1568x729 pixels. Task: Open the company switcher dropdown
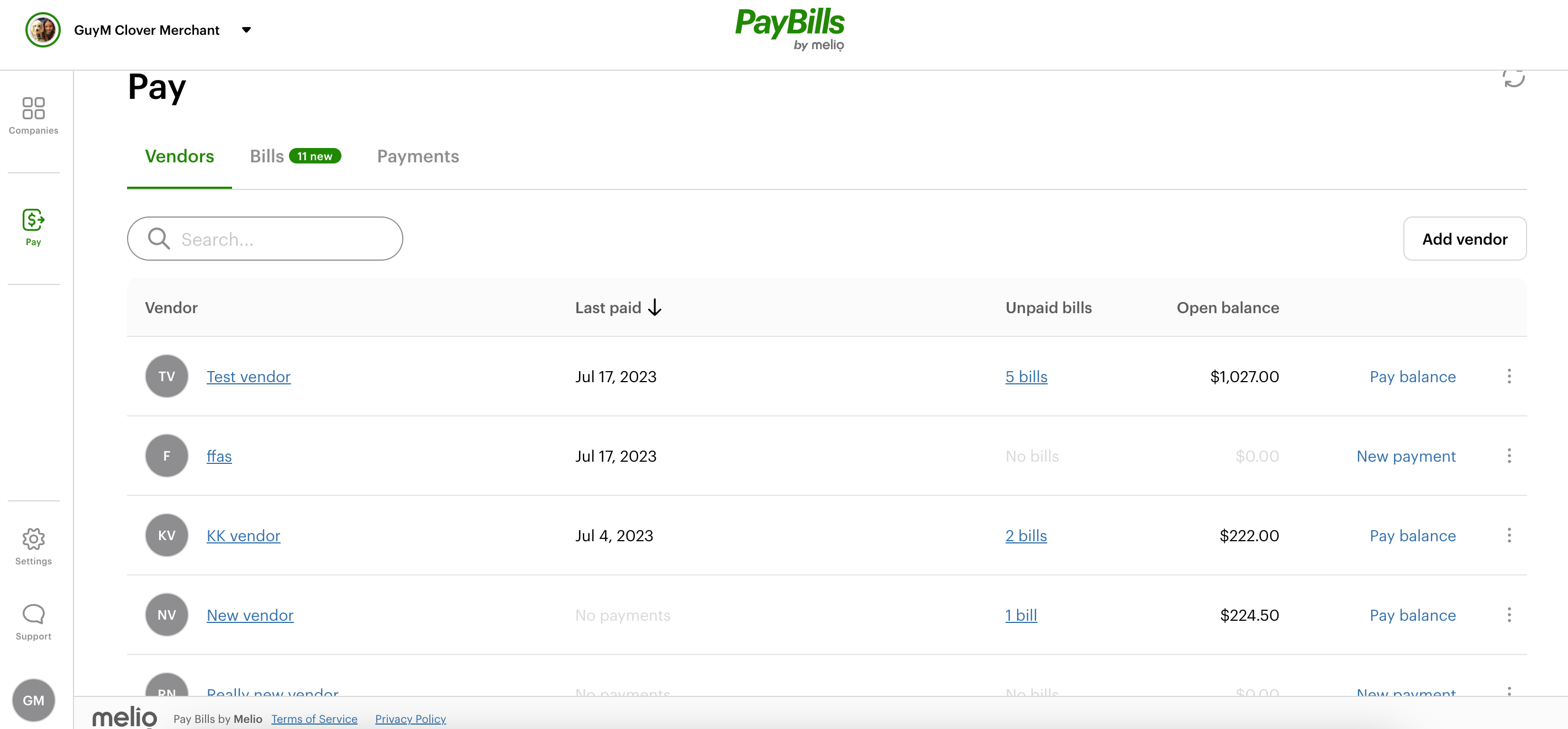tap(246, 29)
